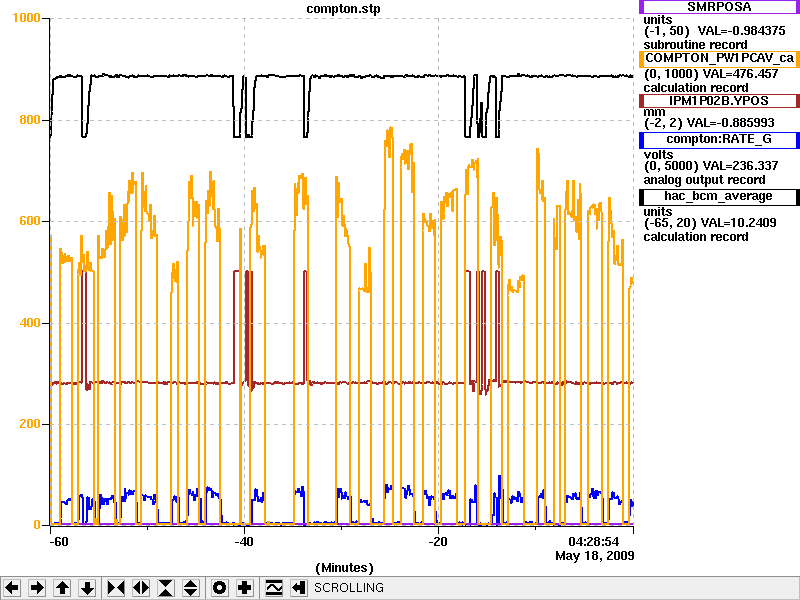Select the hac_bcm_average legend entry
Image resolution: width=800 pixels, height=600 pixels.
[x=719, y=197]
